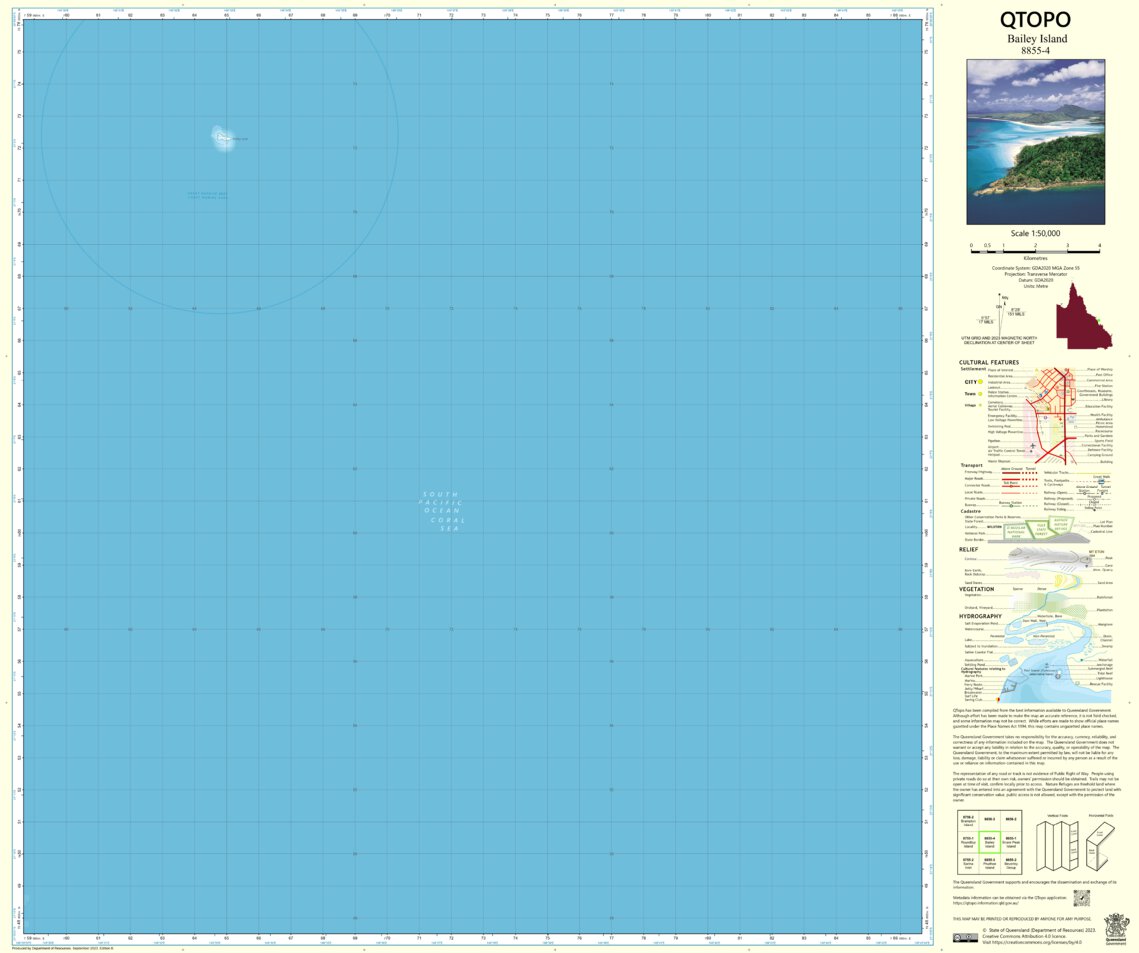Select the highlighted 8655-4 Bailey Island index cell
Viewport: 1139px width, 953px height.
click(x=990, y=842)
